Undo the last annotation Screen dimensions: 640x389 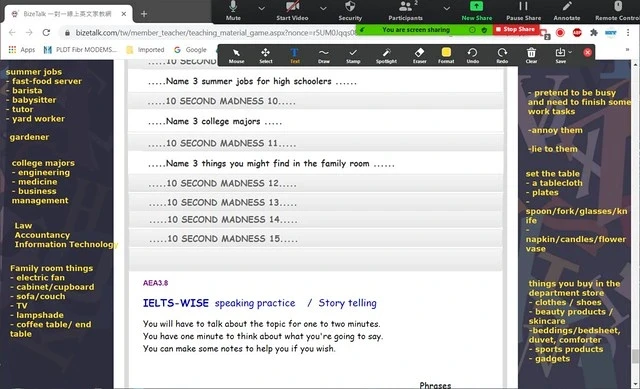[473, 56]
